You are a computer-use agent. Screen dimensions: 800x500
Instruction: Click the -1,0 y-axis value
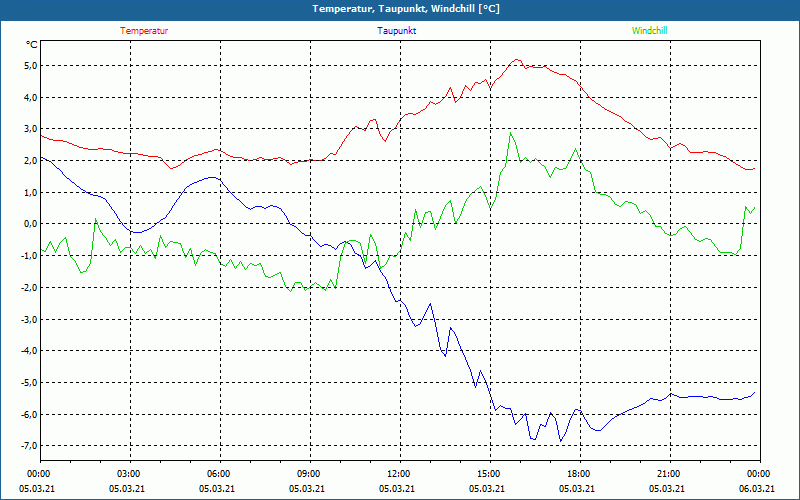[29, 256]
